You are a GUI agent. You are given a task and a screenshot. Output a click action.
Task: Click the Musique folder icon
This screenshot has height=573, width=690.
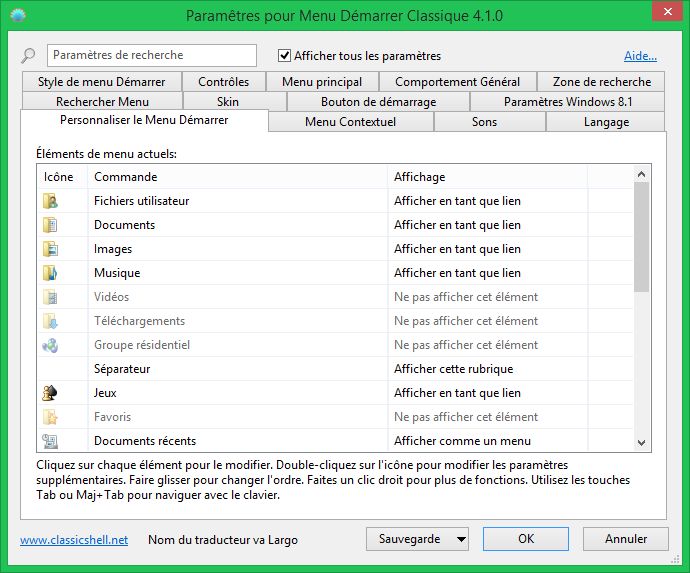point(51,273)
